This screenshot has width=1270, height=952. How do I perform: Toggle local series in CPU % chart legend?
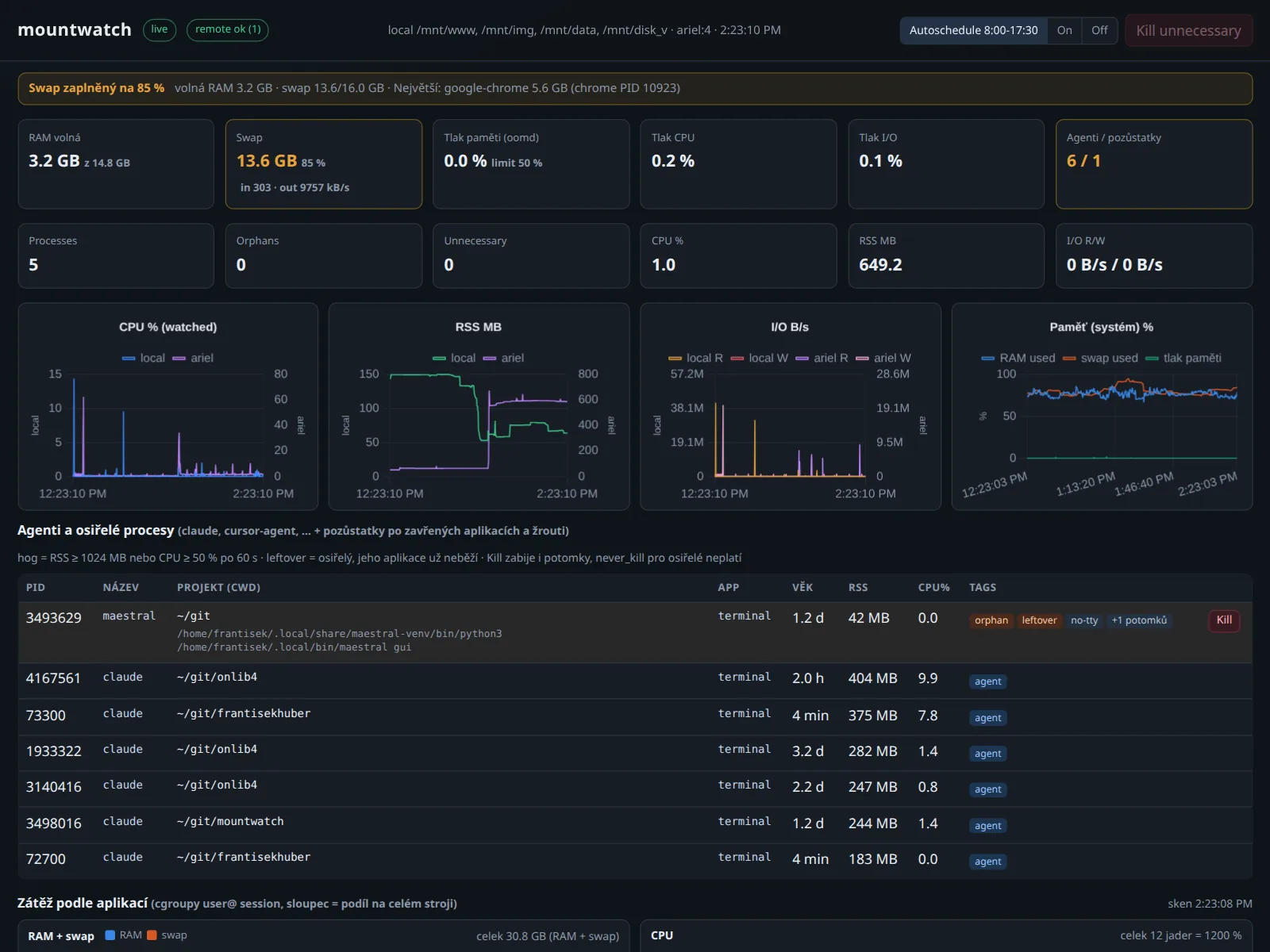click(144, 358)
